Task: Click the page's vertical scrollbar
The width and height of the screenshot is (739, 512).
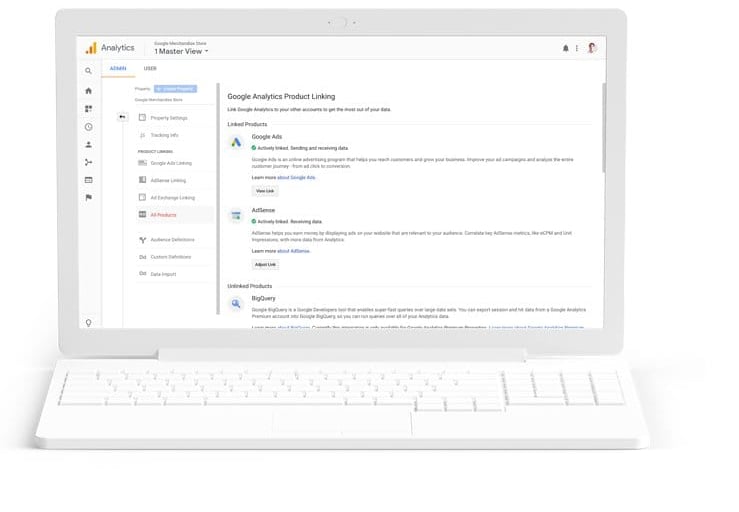Action: (x=604, y=127)
